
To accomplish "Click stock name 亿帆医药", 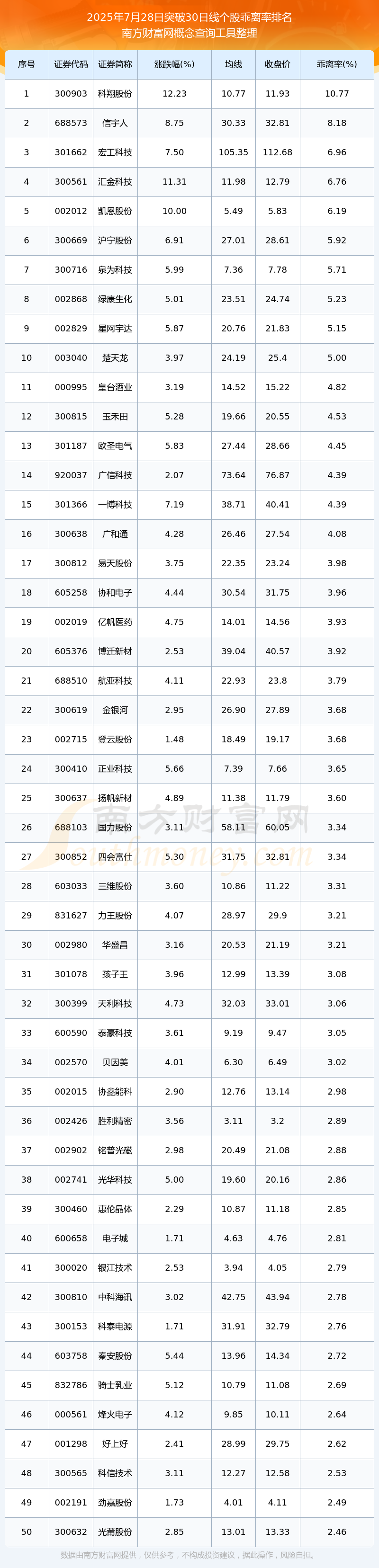I will point(115,622).
